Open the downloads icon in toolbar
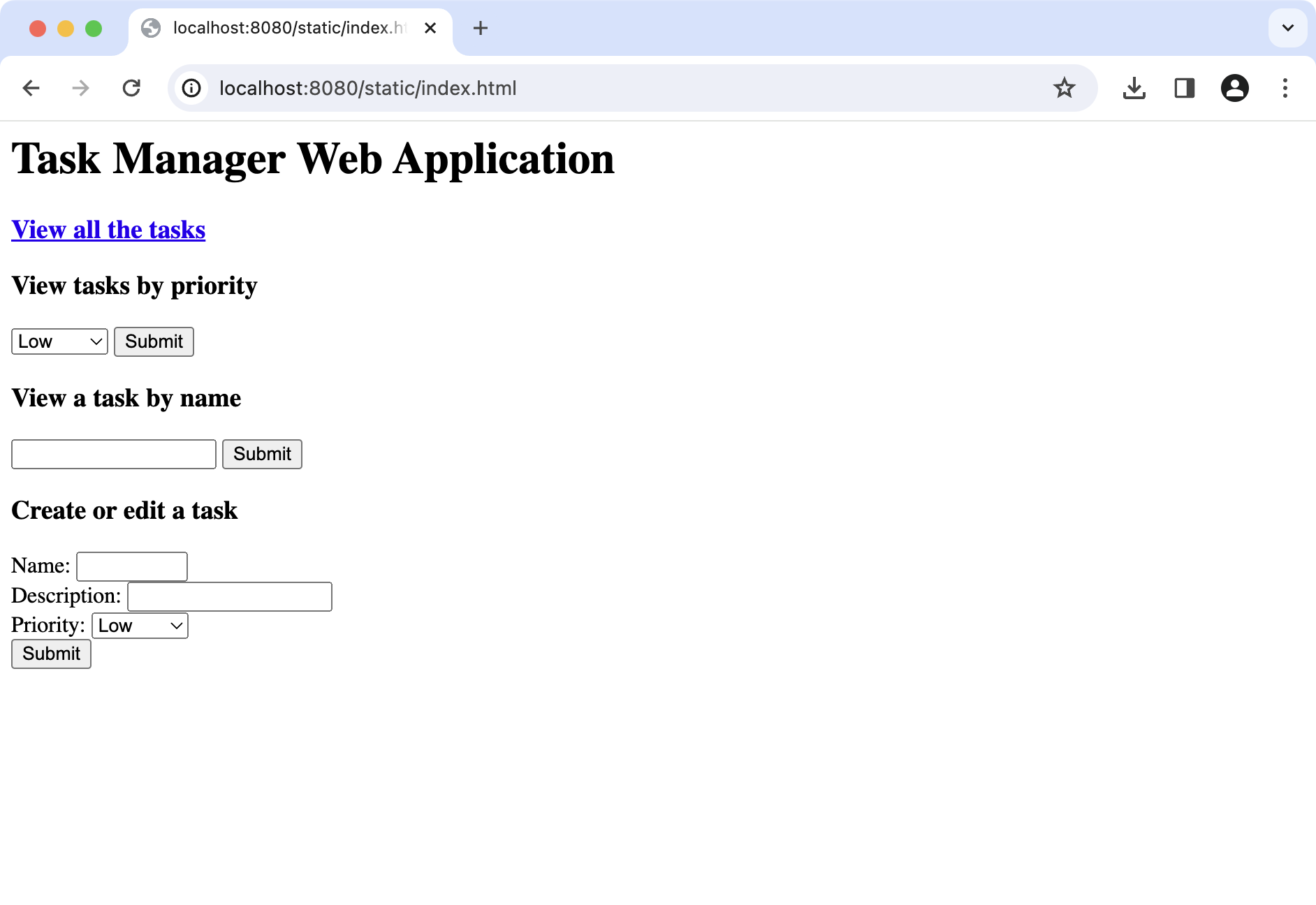The image size is (1316, 905). click(1134, 88)
